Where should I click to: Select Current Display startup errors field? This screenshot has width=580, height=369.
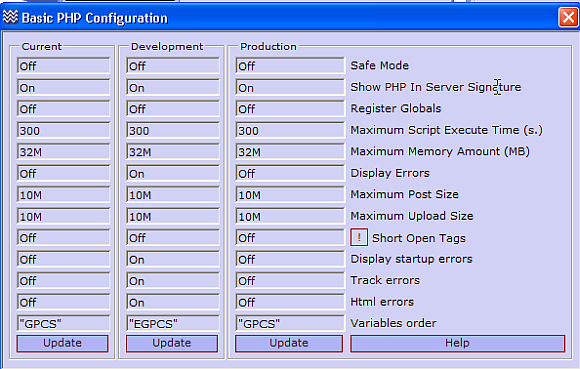point(63,259)
